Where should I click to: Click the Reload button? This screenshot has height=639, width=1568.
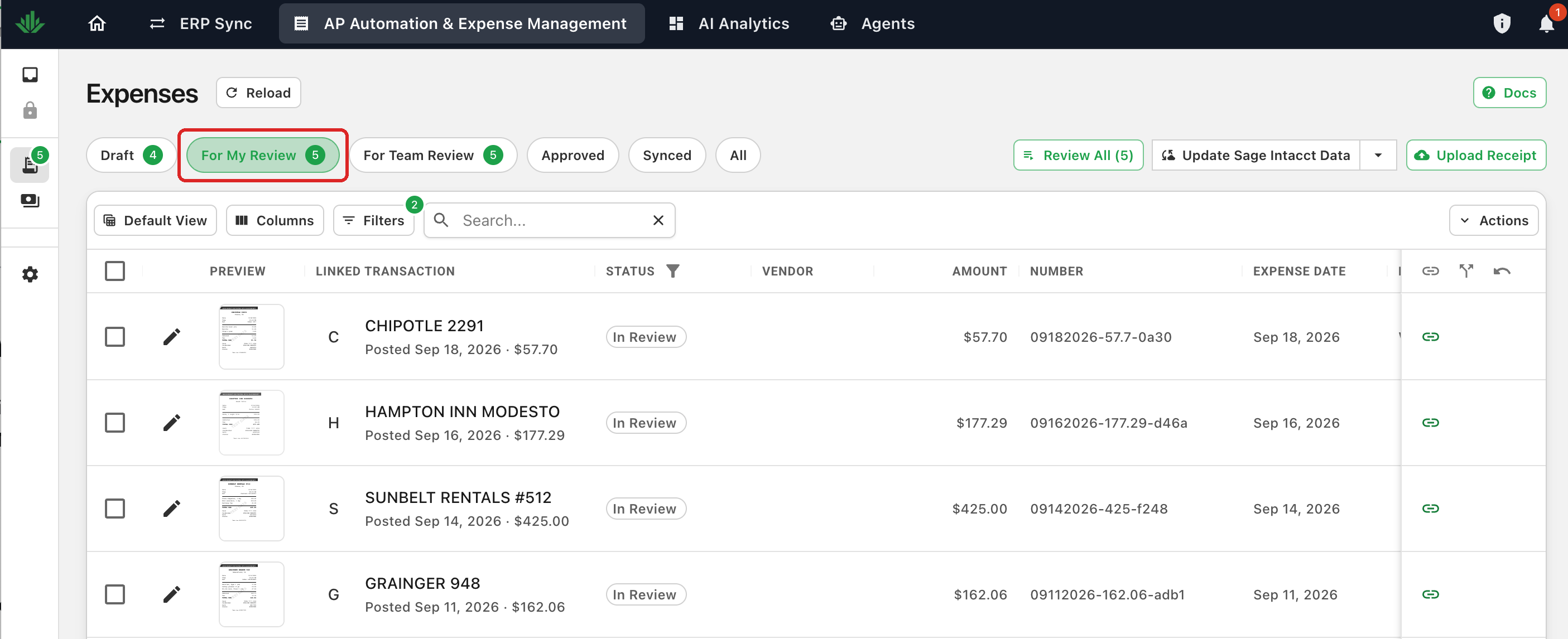[x=258, y=93]
